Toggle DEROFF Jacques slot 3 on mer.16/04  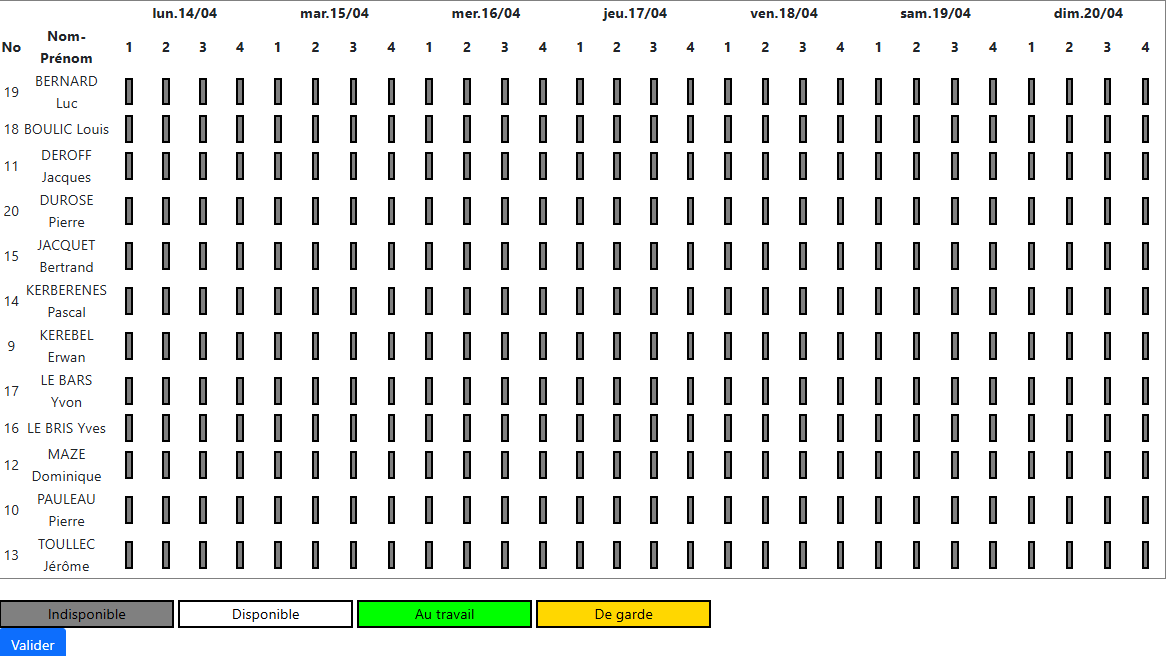click(x=504, y=166)
